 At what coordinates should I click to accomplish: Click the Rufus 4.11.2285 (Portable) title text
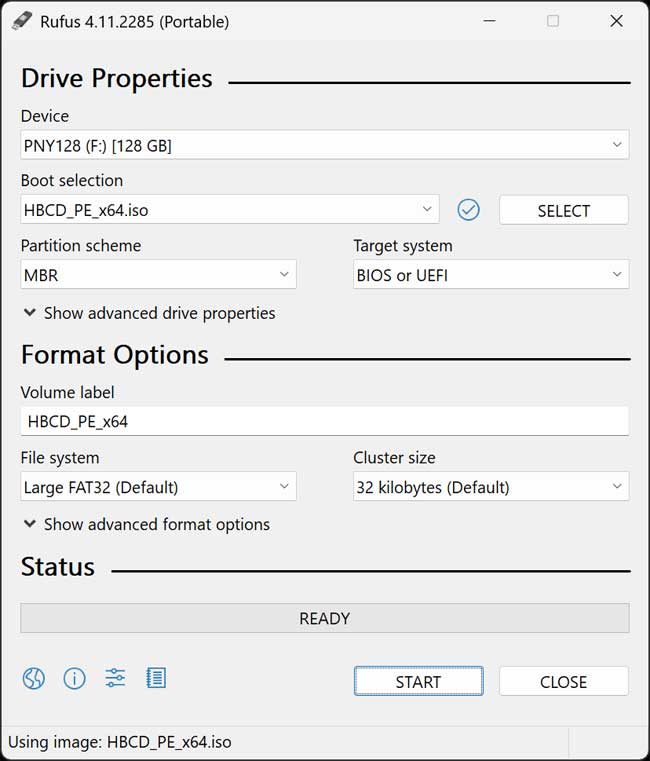[x=134, y=22]
